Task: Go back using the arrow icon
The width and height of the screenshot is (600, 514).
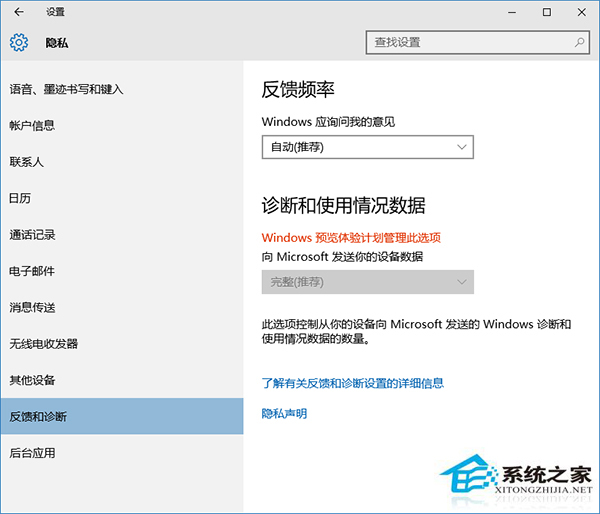Action: click(x=18, y=12)
